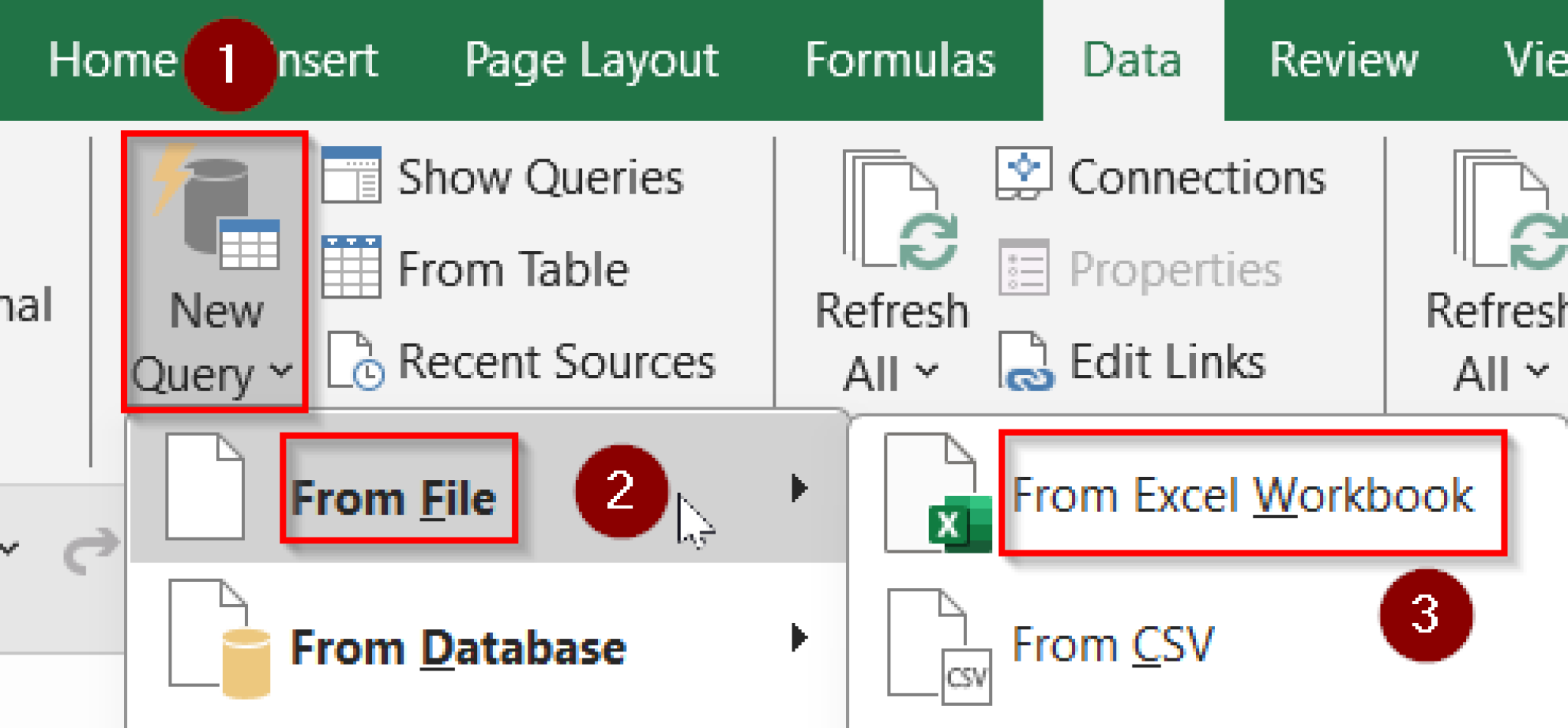1568x728 pixels.
Task: Expand the From Database submenu arrow
Action: pos(799,638)
